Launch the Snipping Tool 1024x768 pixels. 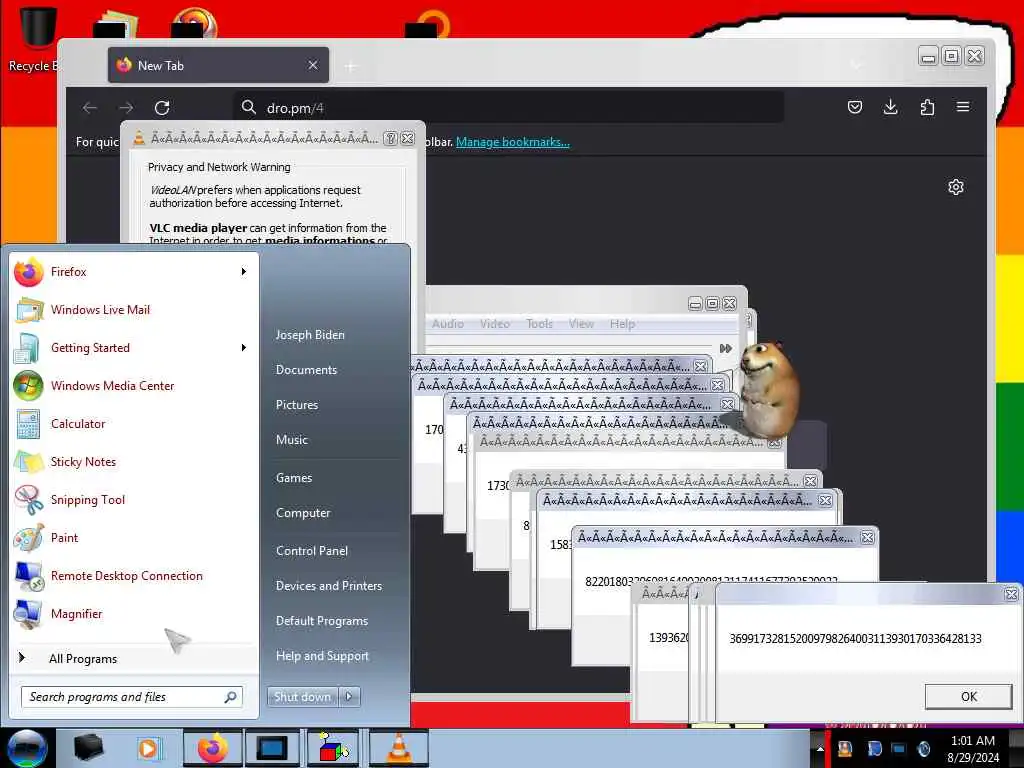[133, 500]
